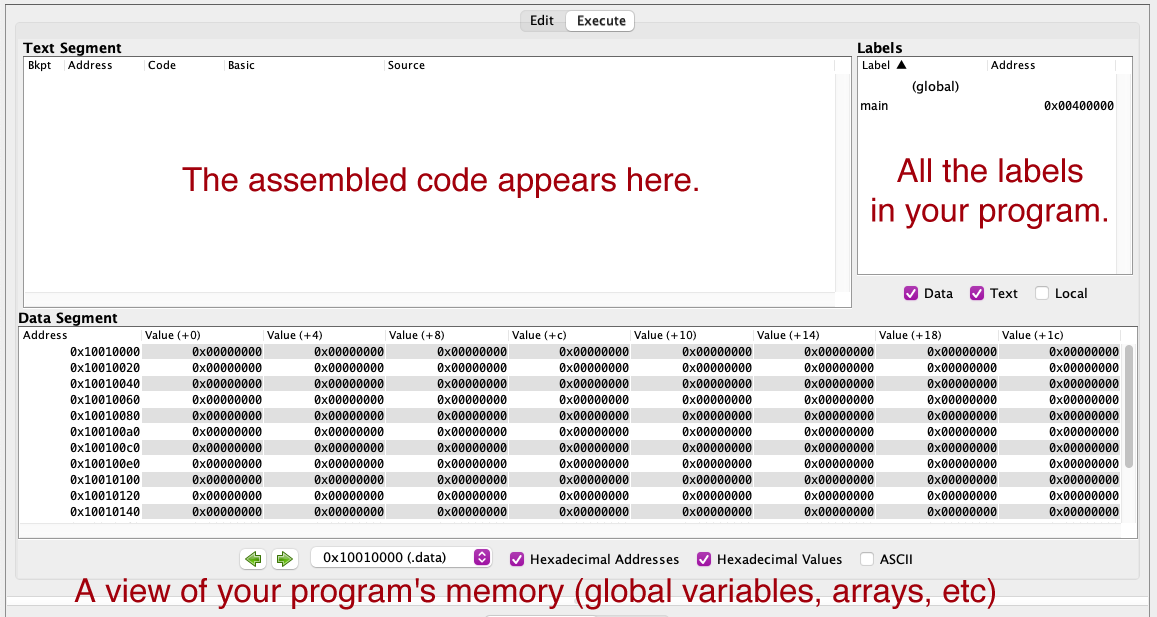Click the Value (+1c) column header
The image size is (1157, 617).
tap(1060, 335)
